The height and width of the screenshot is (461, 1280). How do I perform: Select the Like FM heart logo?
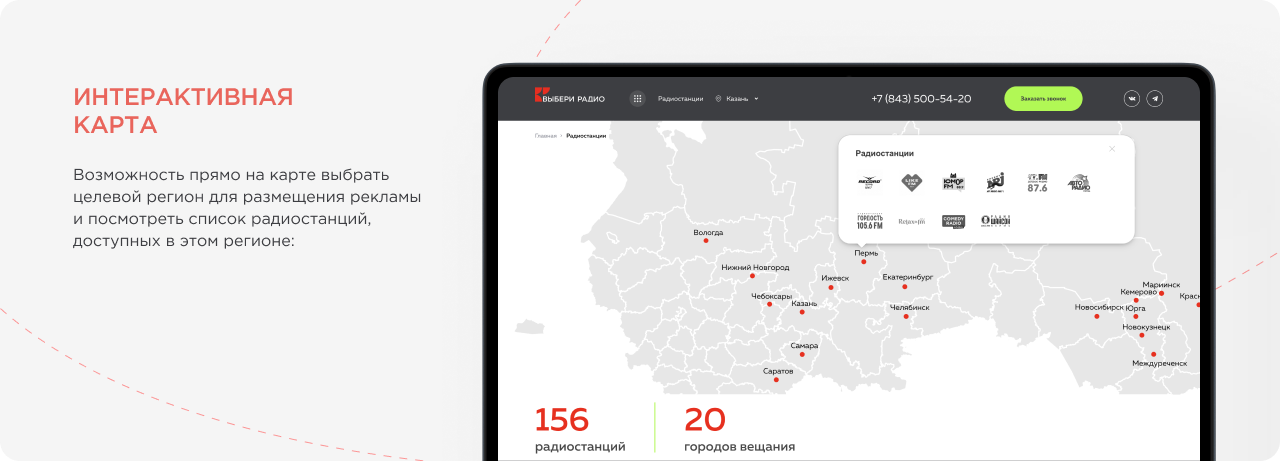(x=910, y=182)
